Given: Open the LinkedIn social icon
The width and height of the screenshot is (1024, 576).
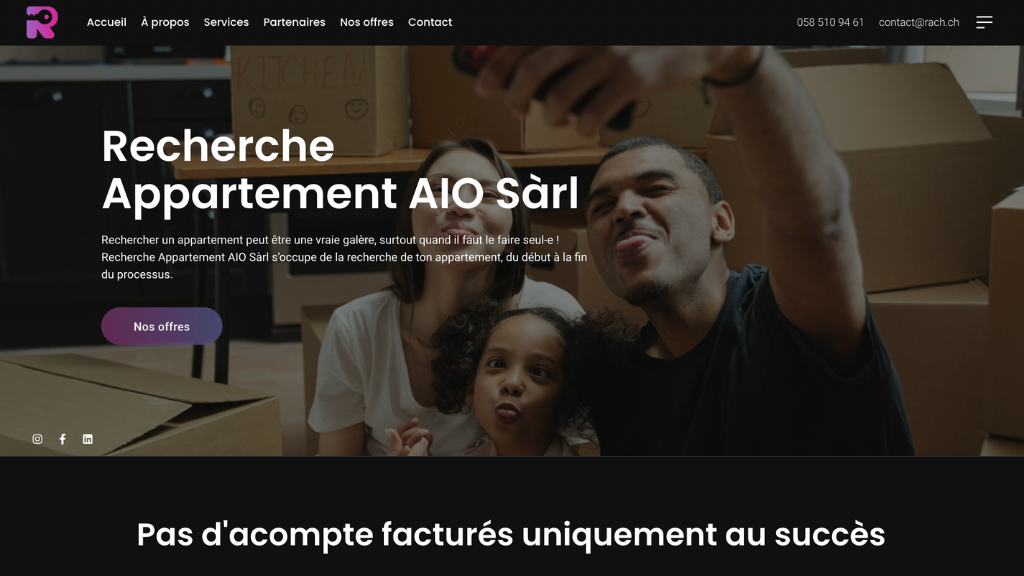Looking at the screenshot, I should [88, 439].
